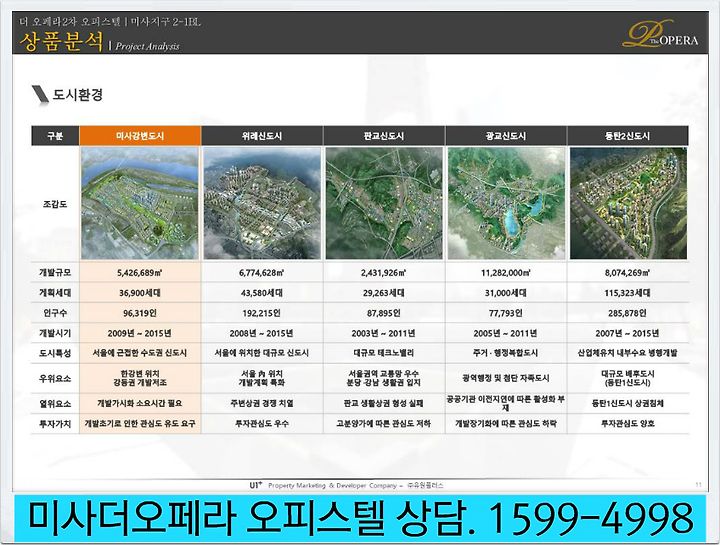The width and height of the screenshot is (720, 545).
Task: Click the 285,878인 population cell
Action: tap(628, 313)
